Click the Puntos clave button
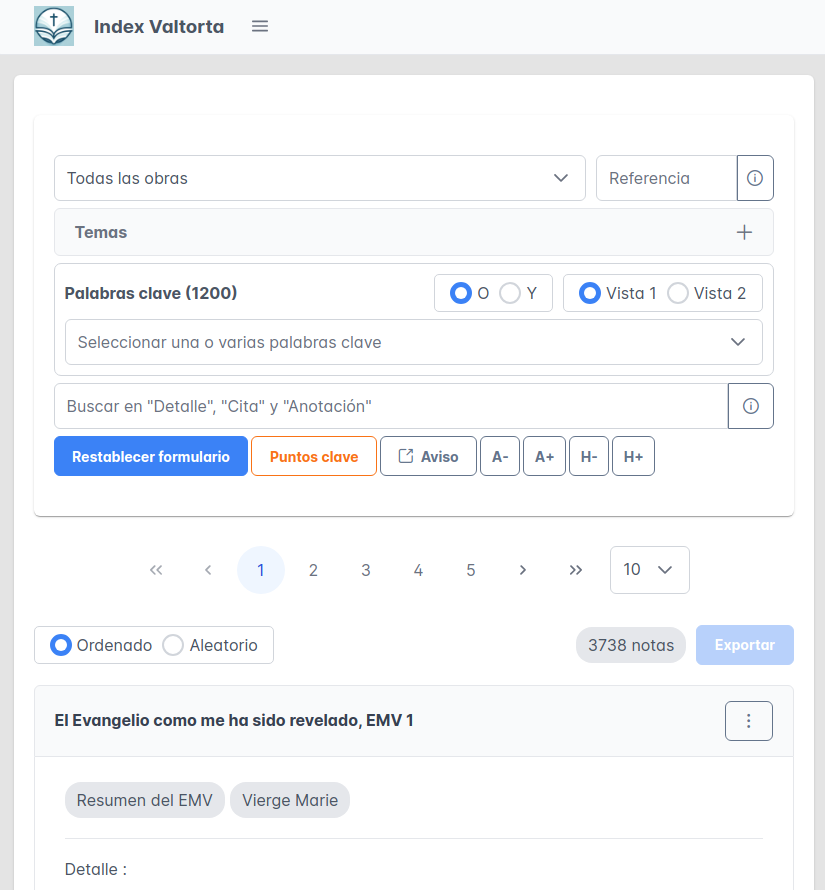This screenshot has height=890, width=825. (x=314, y=456)
